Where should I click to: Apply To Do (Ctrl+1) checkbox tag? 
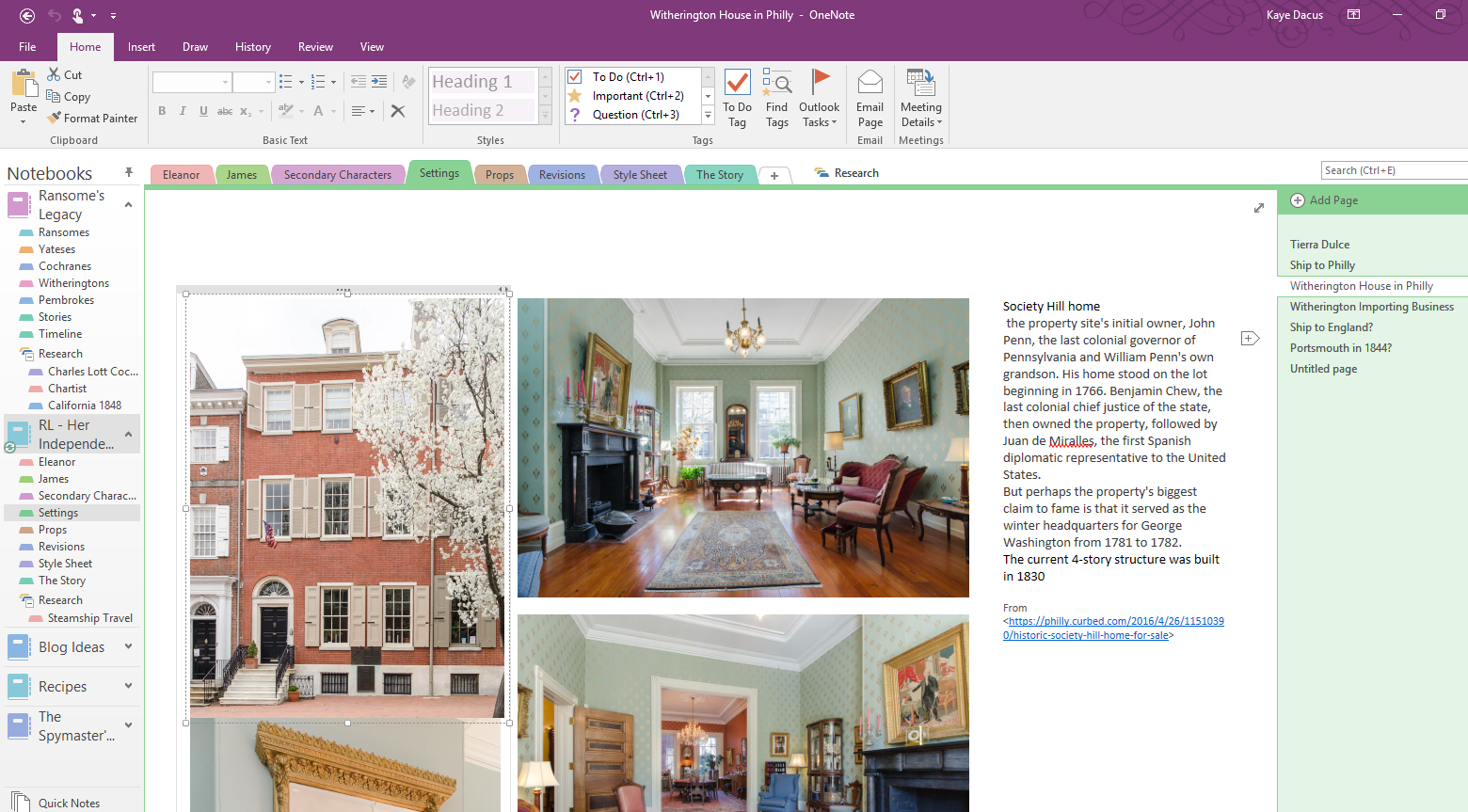(x=575, y=77)
